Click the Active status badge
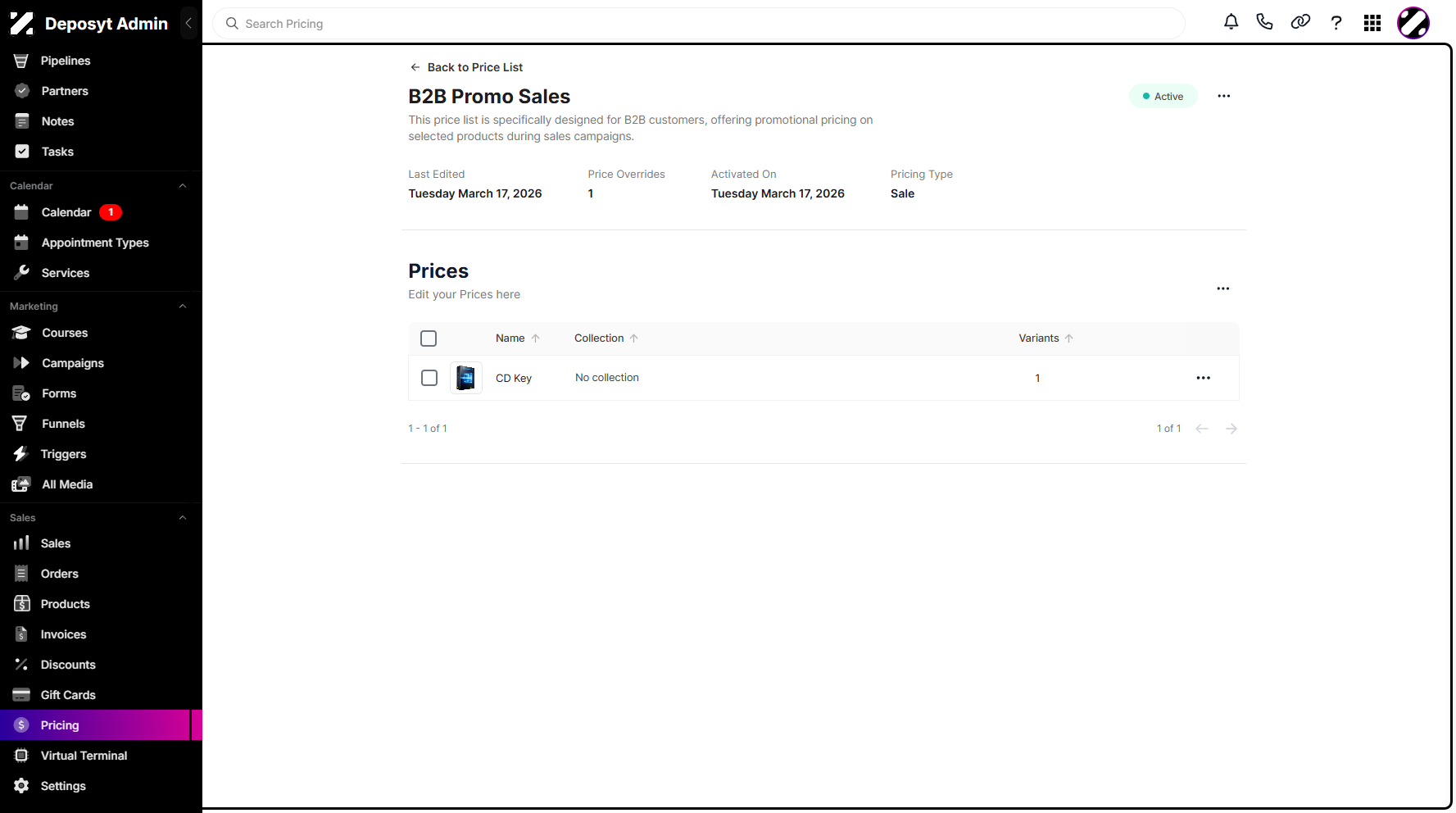1456x813 pixels. 1163,96
